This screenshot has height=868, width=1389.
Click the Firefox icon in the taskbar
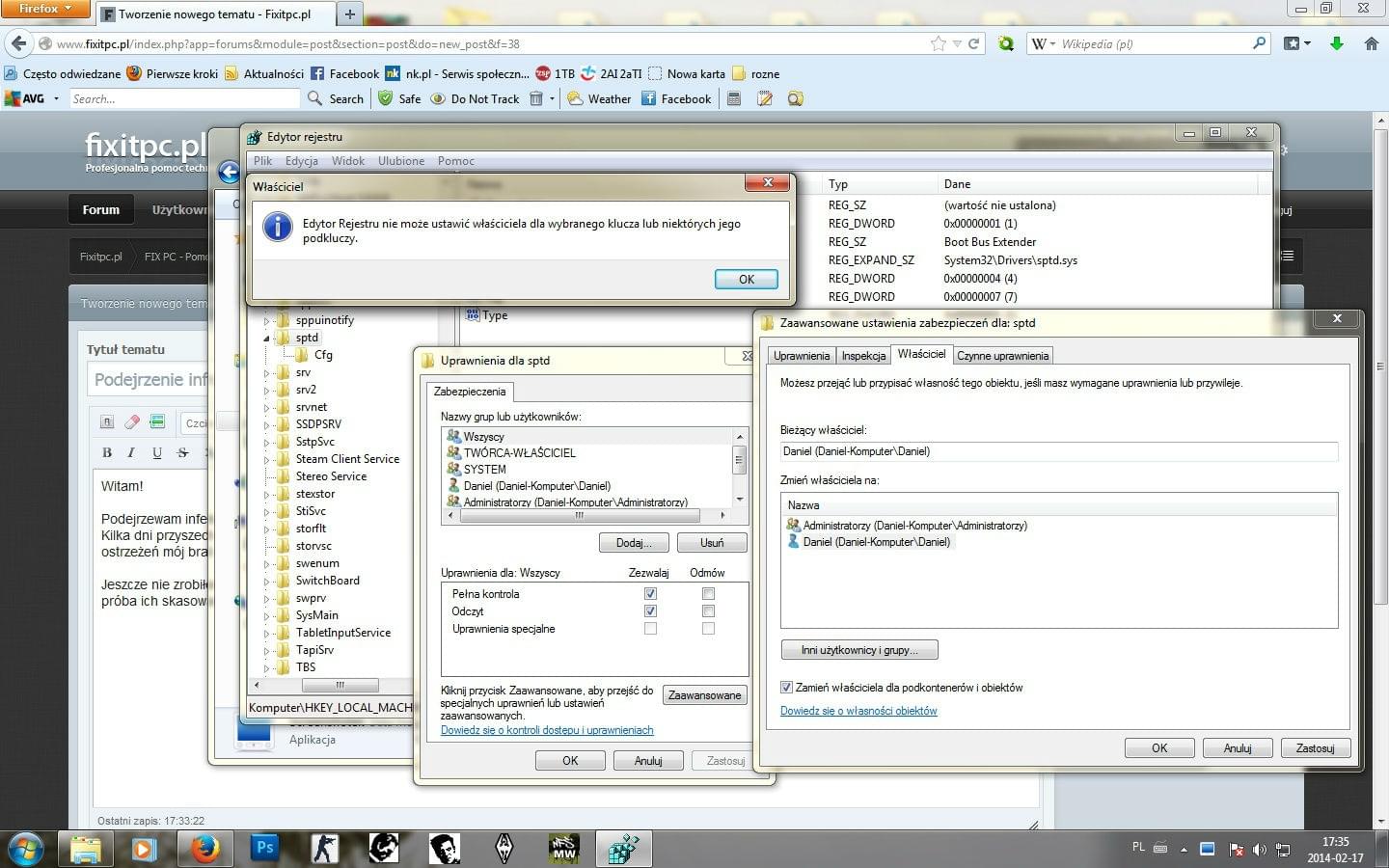click(x=204, y=849)
